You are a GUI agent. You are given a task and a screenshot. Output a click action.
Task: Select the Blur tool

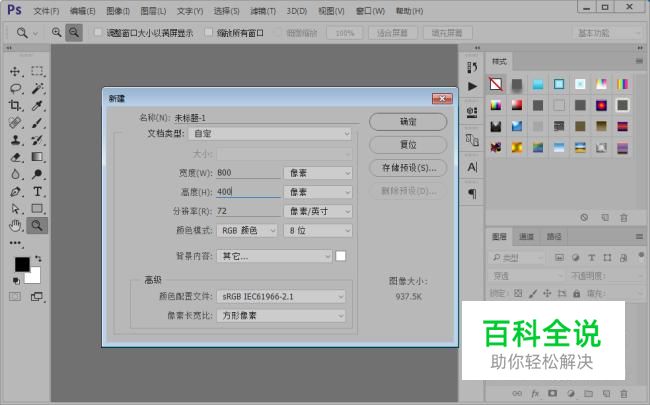15,174
